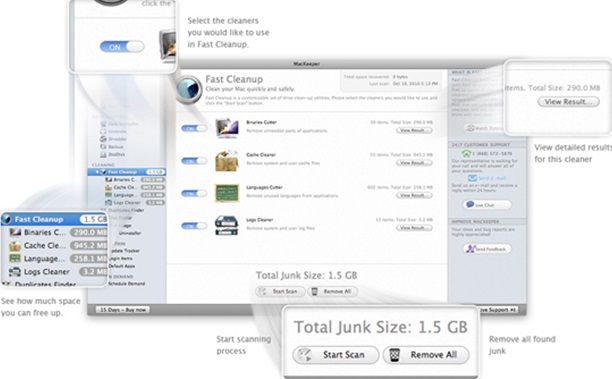Click small Start Scan button in MacKeeper window

click(280, 291)
